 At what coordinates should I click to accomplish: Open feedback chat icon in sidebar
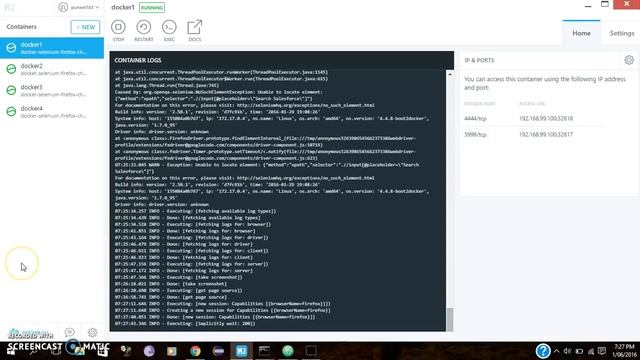coord(70,332)
